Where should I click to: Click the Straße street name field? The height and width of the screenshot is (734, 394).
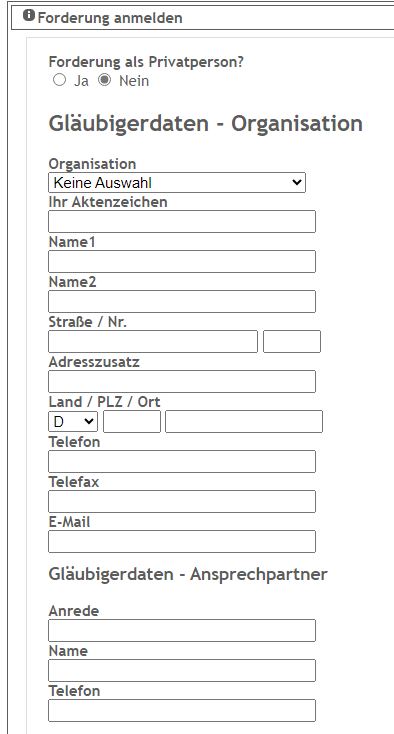coord(153,341)
